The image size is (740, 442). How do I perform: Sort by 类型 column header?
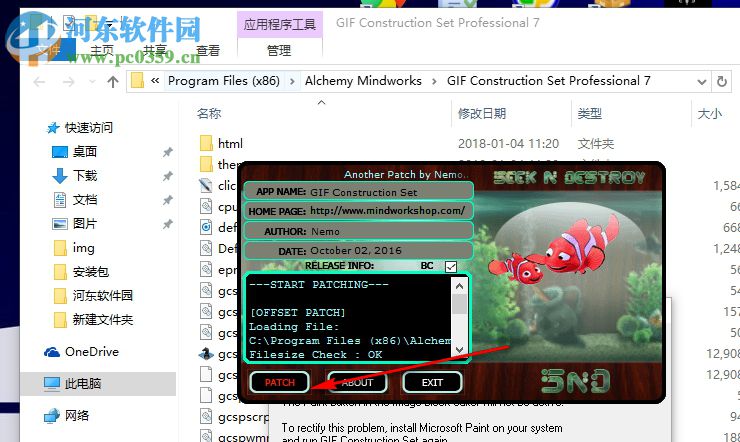tap(589, 114)
